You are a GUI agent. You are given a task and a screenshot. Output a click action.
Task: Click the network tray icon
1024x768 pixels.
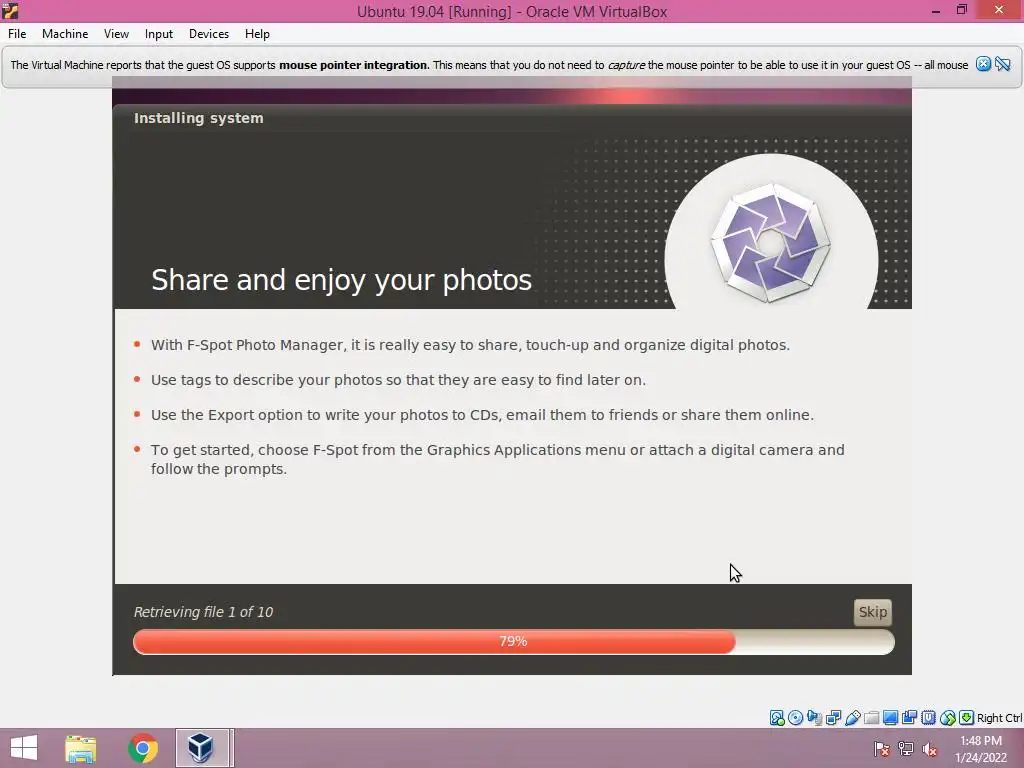click(x=906, y=749)
